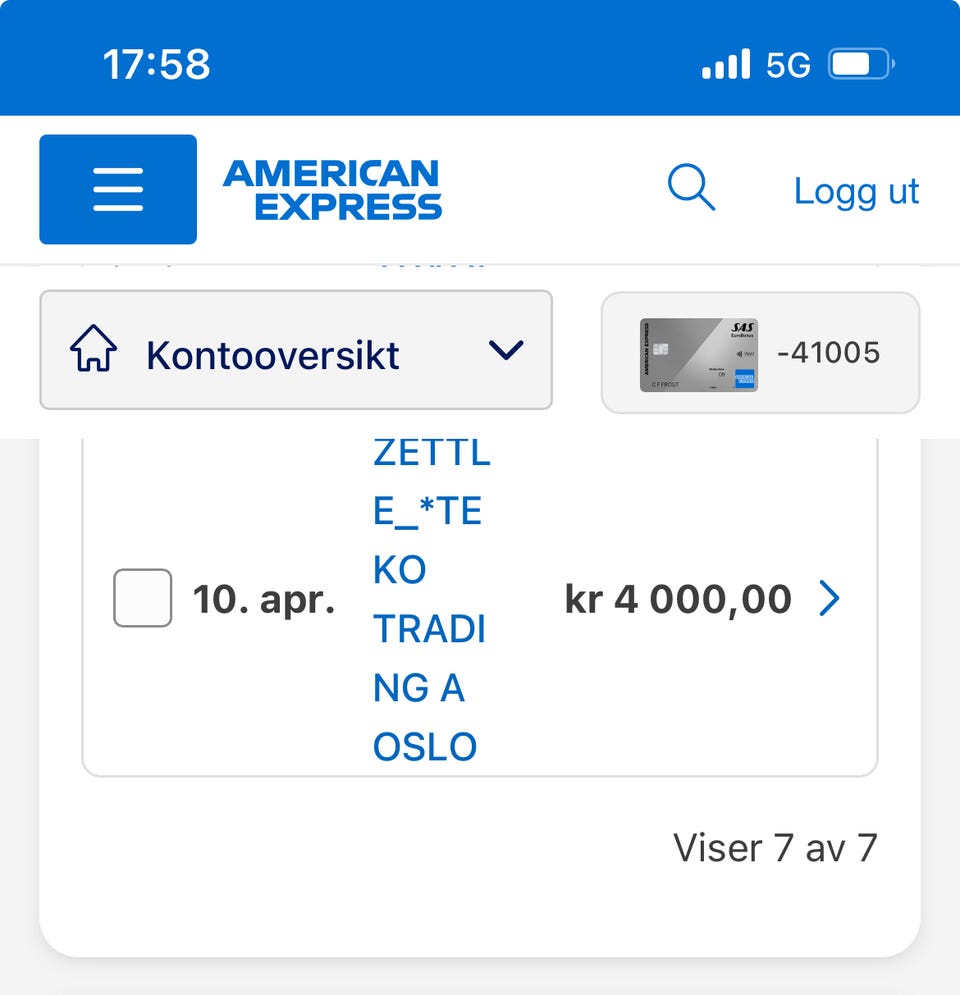Expand details via the transaction's right chevron
This screenshot has width=960, height=995.
coord(829,599)
